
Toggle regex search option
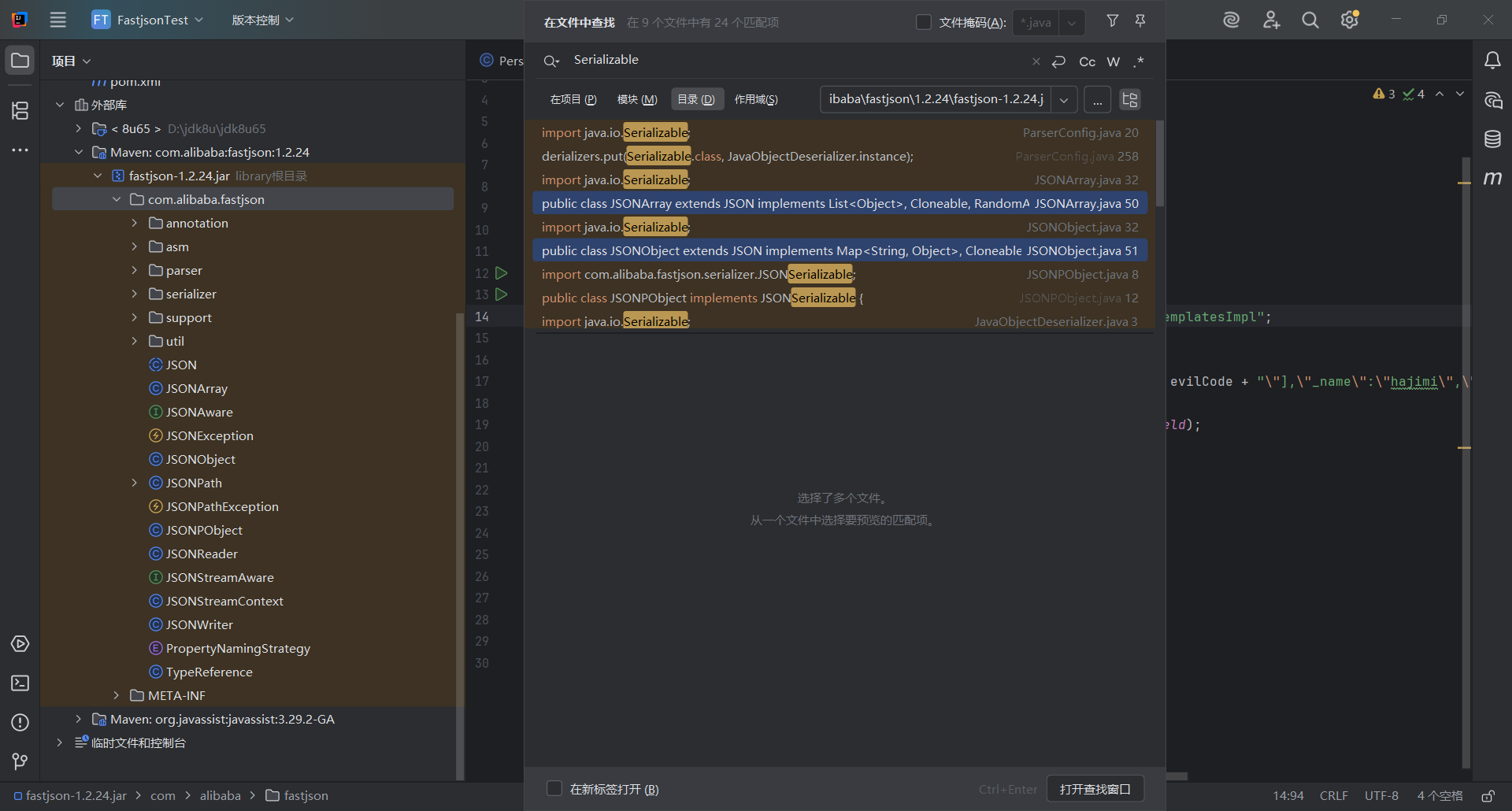1139,61
